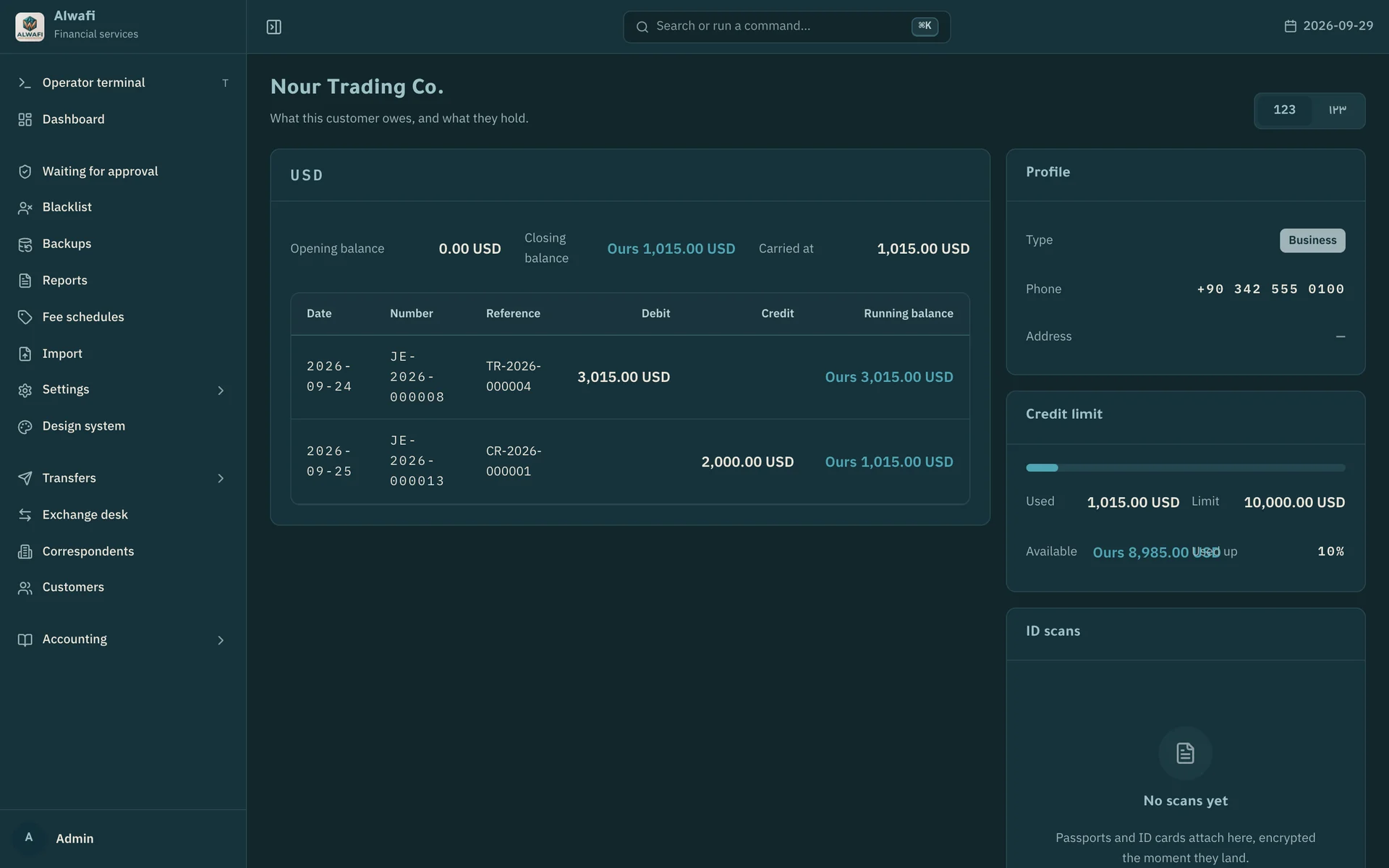Click the Reports document icon
This screenshot has width=1389, height=868.
pyautogui.click(x=25, y=281)
